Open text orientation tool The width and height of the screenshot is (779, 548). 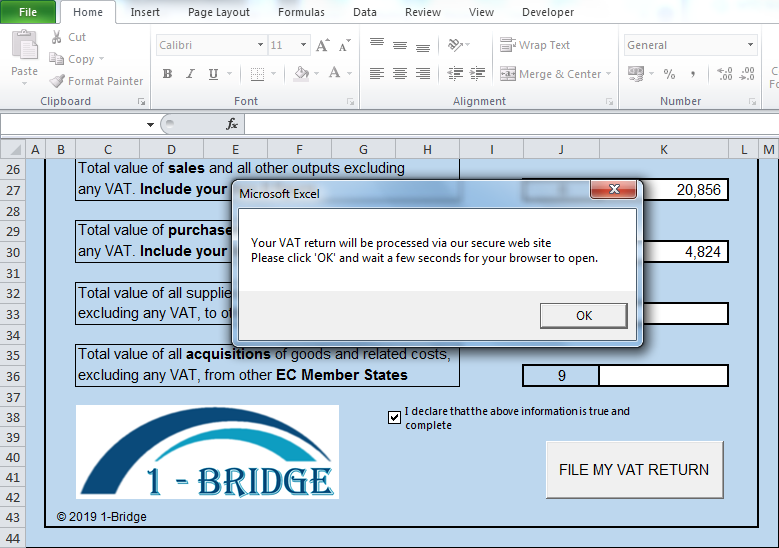[x=455, y=45]
